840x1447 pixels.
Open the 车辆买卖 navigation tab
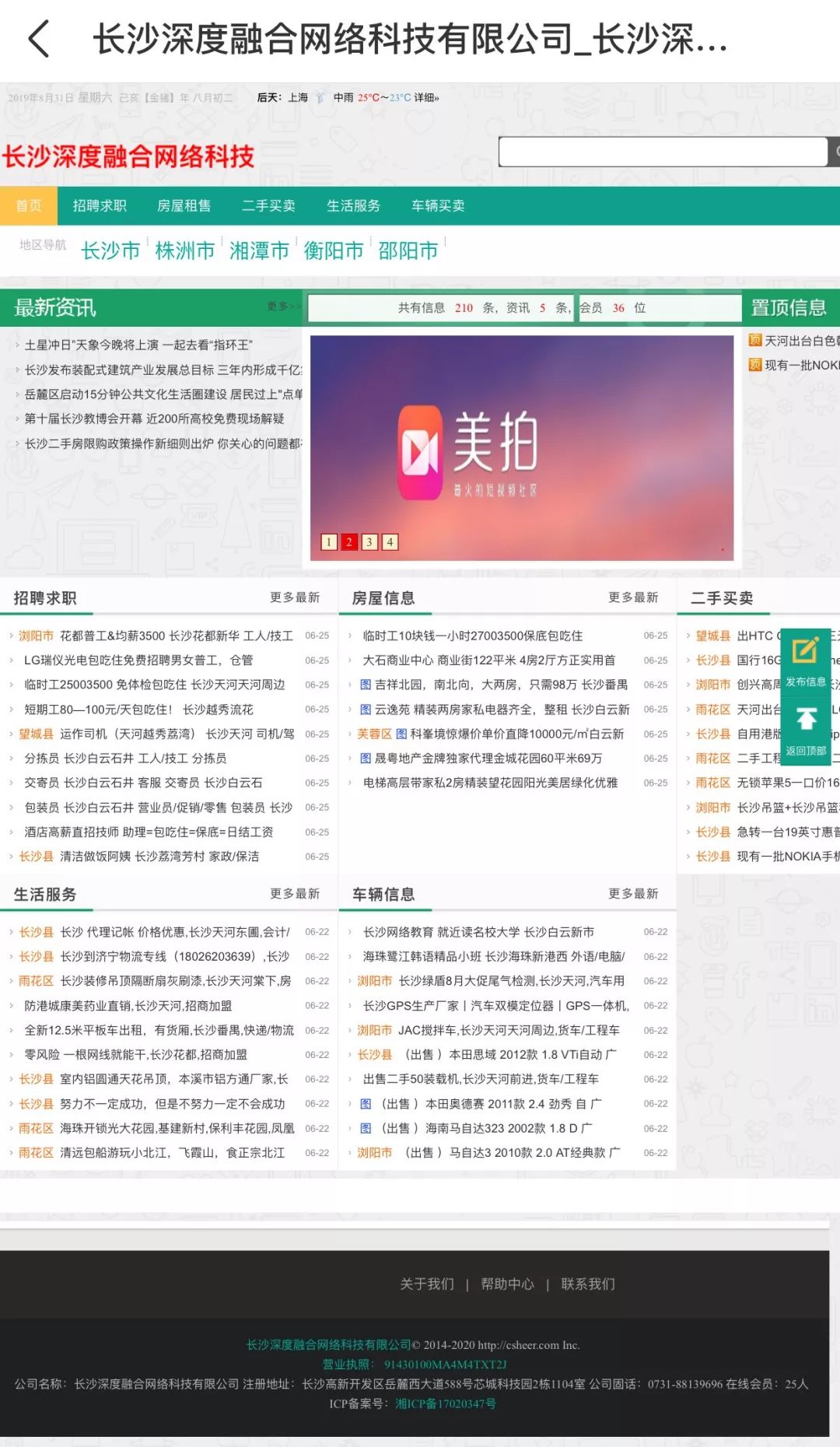438,206
